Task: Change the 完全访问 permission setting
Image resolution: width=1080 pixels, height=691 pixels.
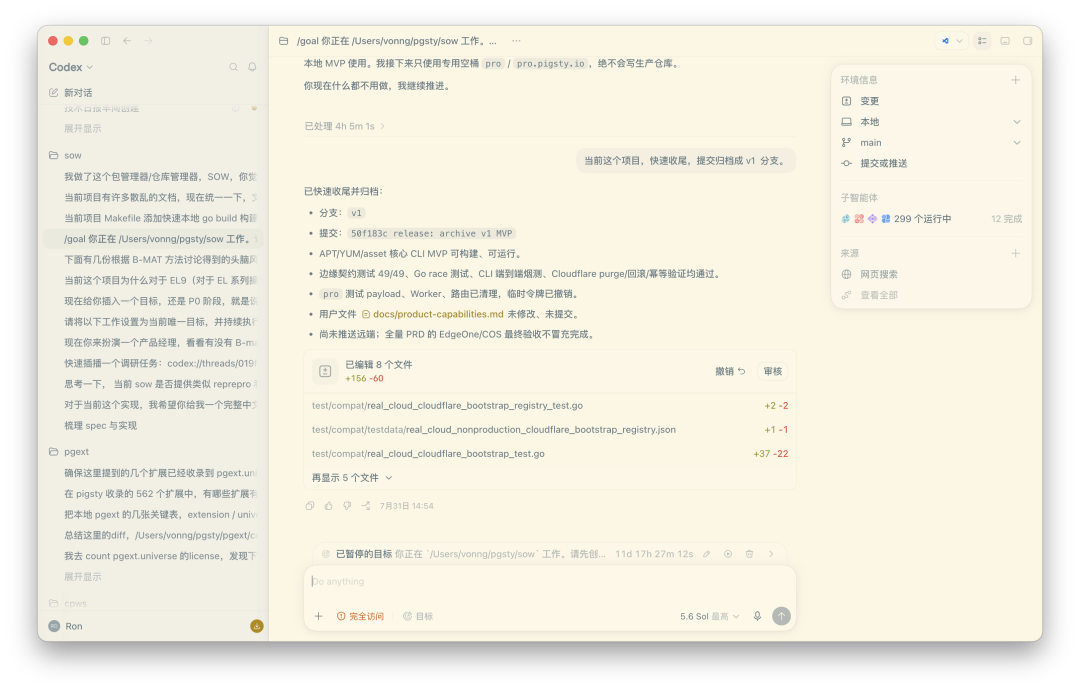Action: pos(360,616)
